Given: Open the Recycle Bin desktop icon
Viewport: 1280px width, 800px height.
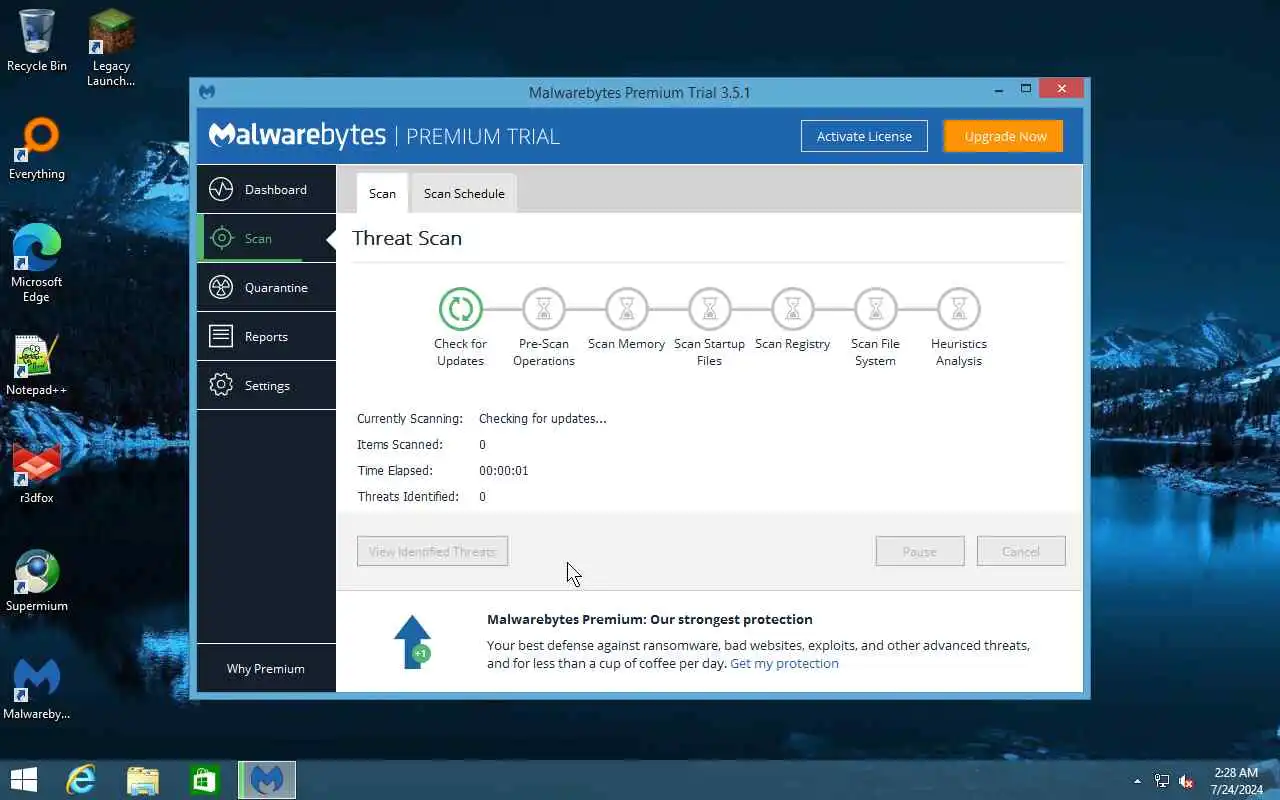Looking at the screenshot, I should click(37, 42).
